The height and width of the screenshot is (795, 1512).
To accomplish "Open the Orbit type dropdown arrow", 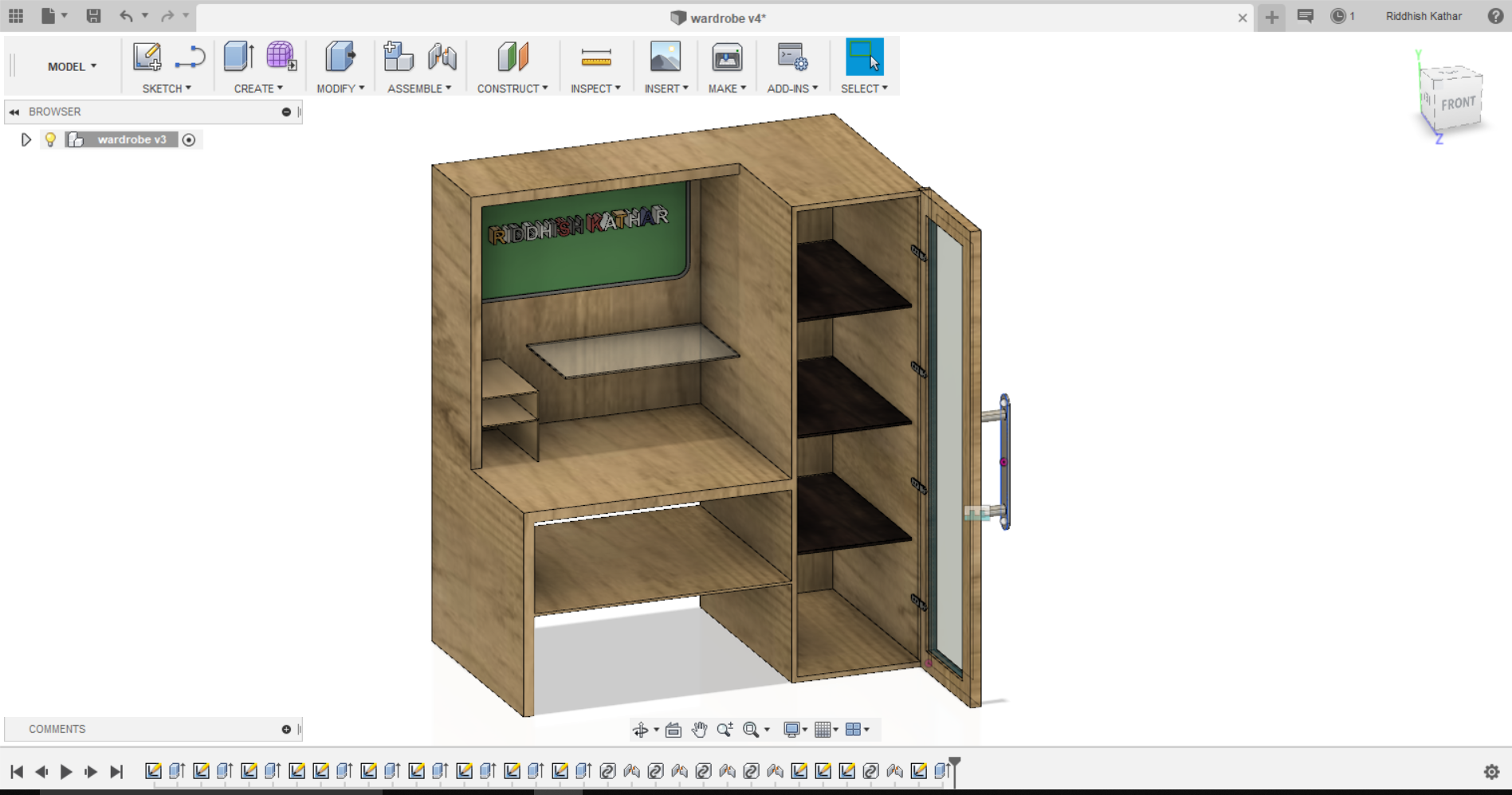I will tap(656, 730).
